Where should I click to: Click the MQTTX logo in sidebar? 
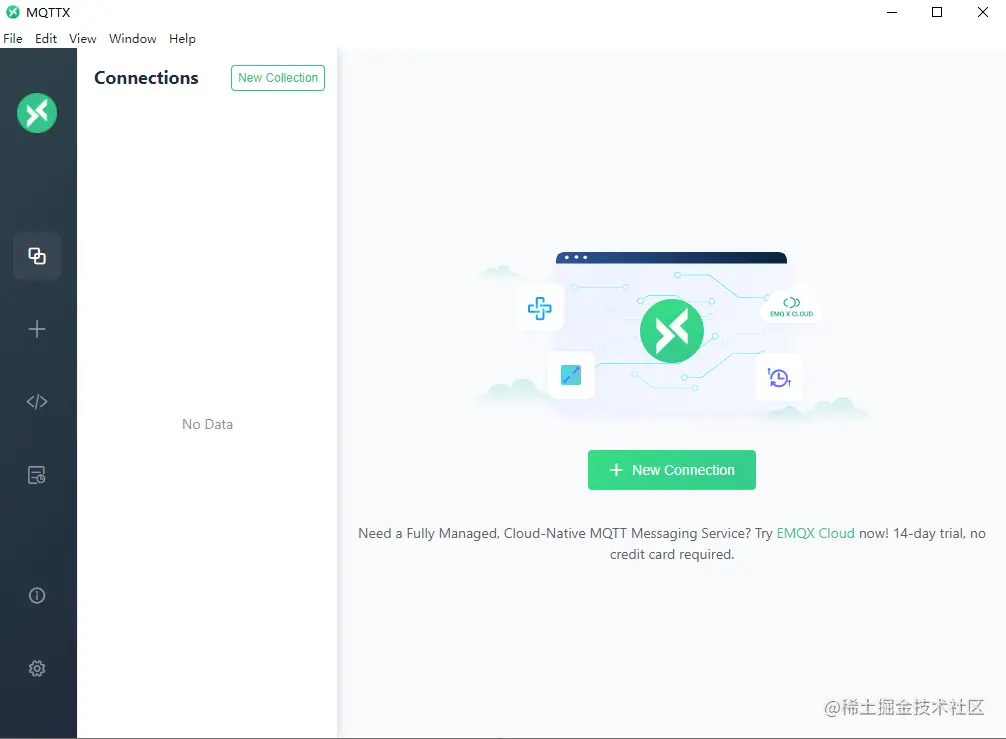click(37, 113)
